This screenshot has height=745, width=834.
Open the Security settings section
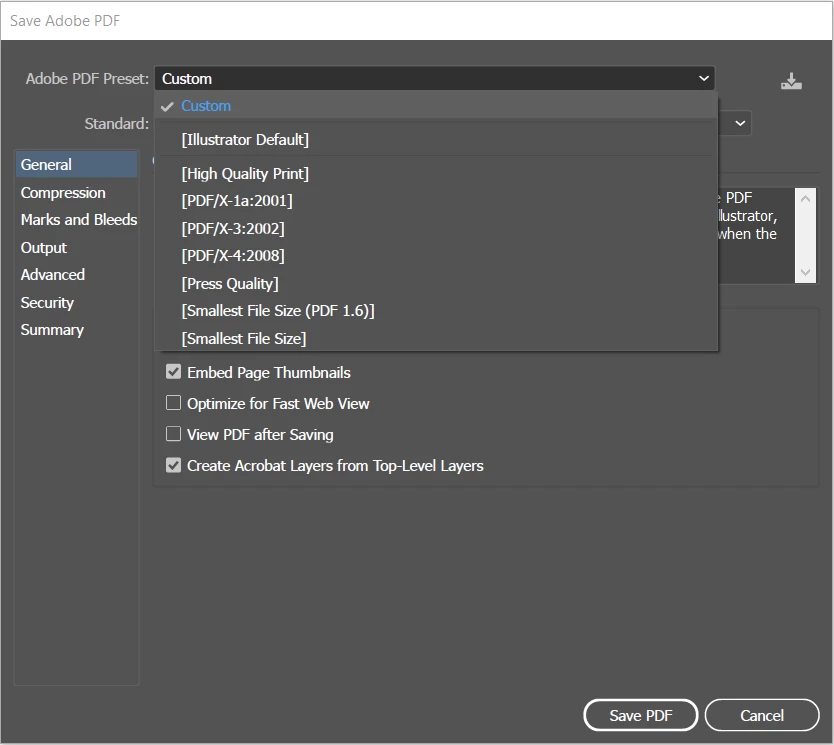77,303
